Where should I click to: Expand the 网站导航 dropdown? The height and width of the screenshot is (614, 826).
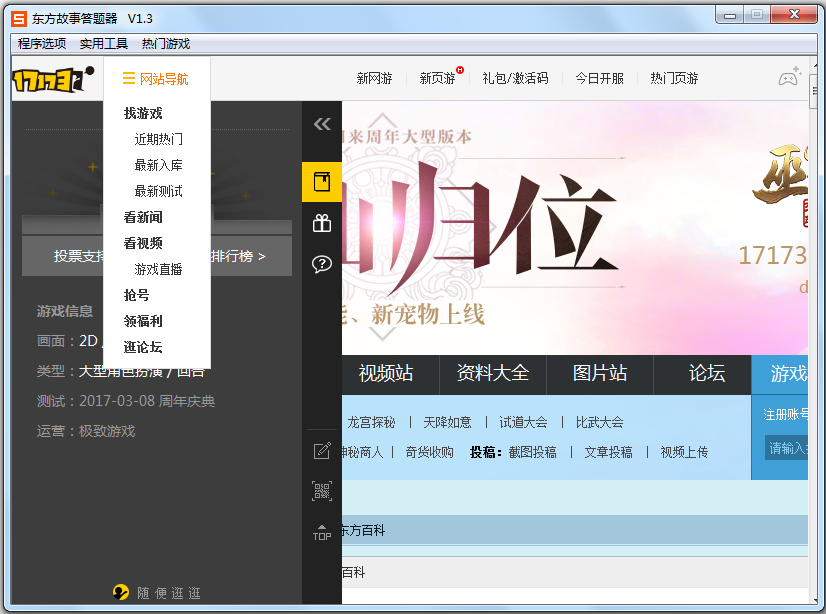pos(155,79)
